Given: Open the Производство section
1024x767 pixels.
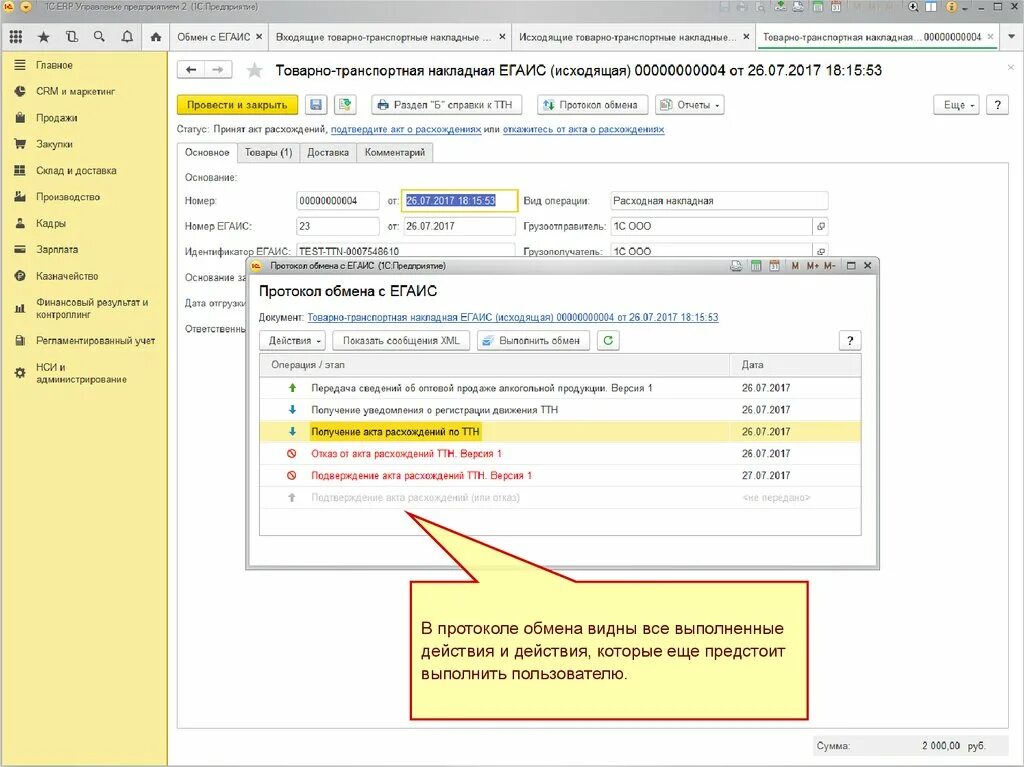Looking at the screenshot, I should [x=68, y=197].
